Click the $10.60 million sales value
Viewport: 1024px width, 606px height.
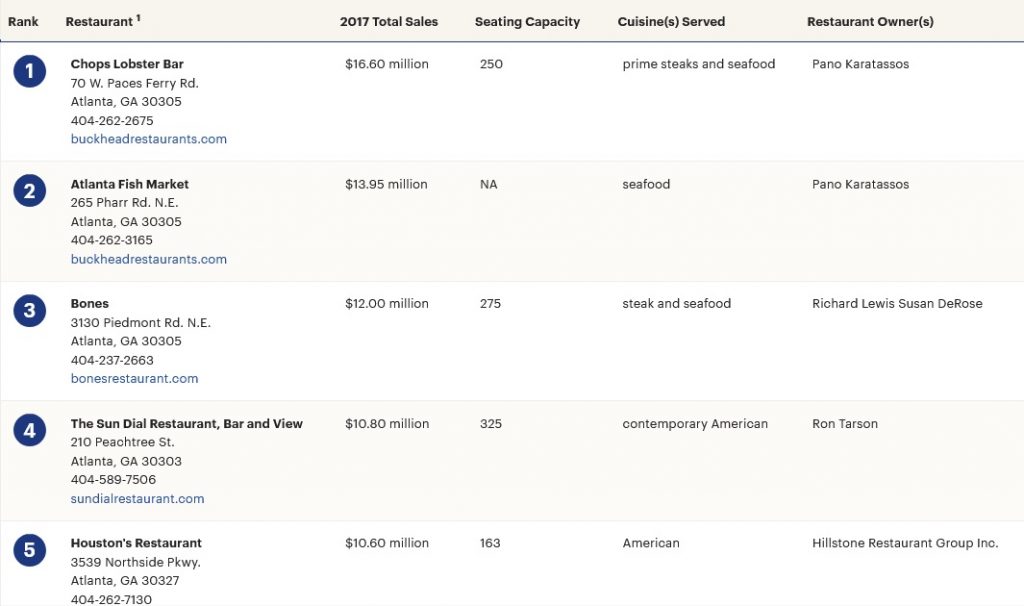387,543
